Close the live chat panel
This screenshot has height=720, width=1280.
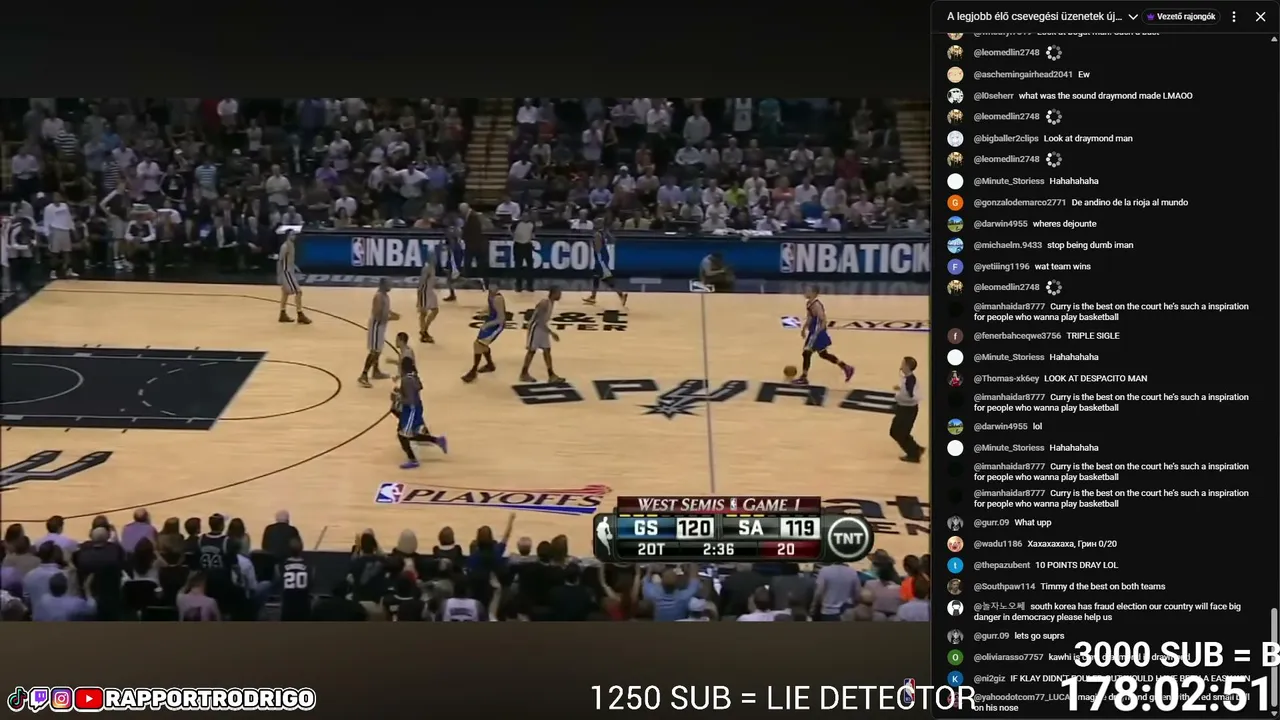[x=1261, y=17]
